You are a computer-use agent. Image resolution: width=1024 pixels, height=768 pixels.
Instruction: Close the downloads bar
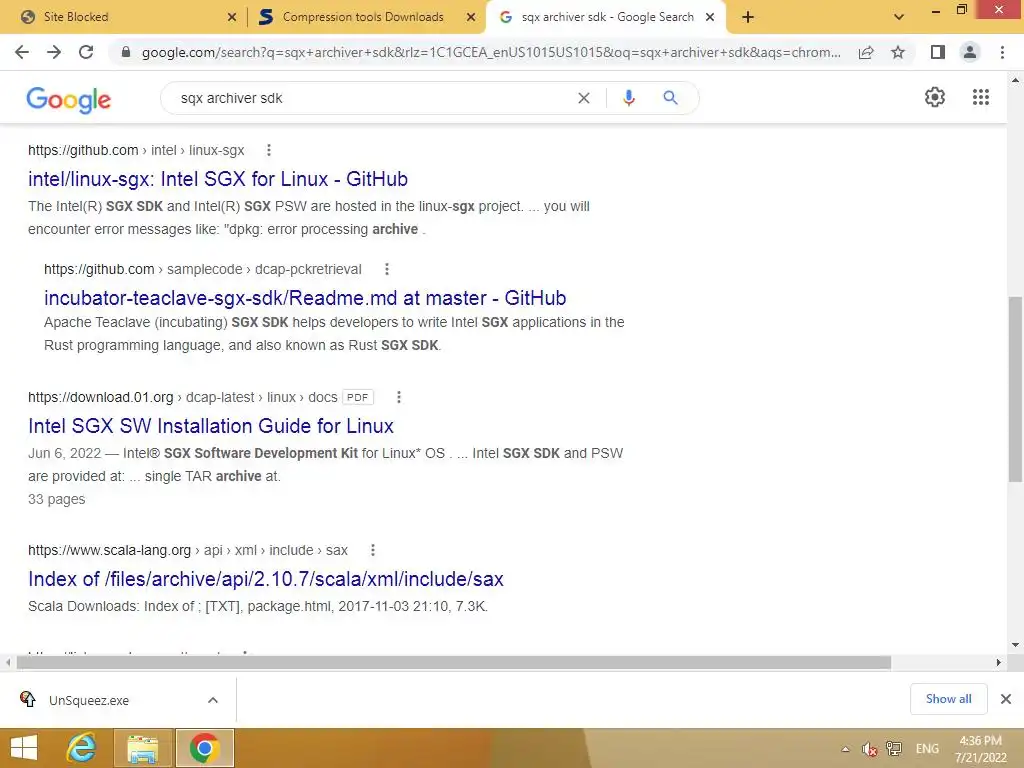pyautogui.click(x=1006, y=699)
